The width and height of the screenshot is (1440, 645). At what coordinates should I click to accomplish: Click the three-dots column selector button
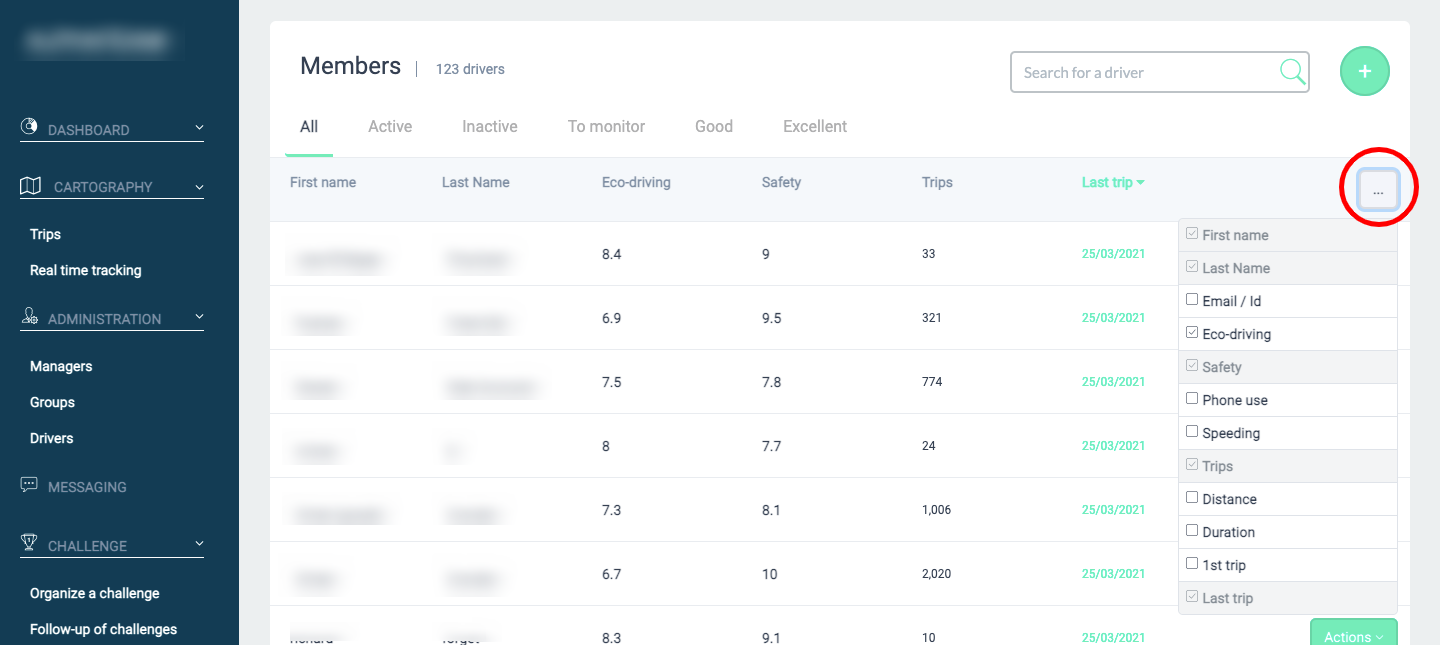1378,189
